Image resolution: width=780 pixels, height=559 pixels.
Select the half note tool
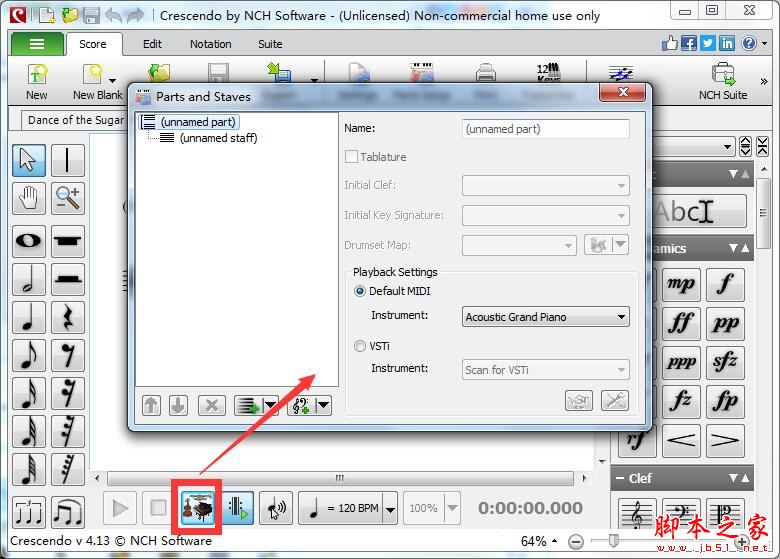[x=29, y=280]
